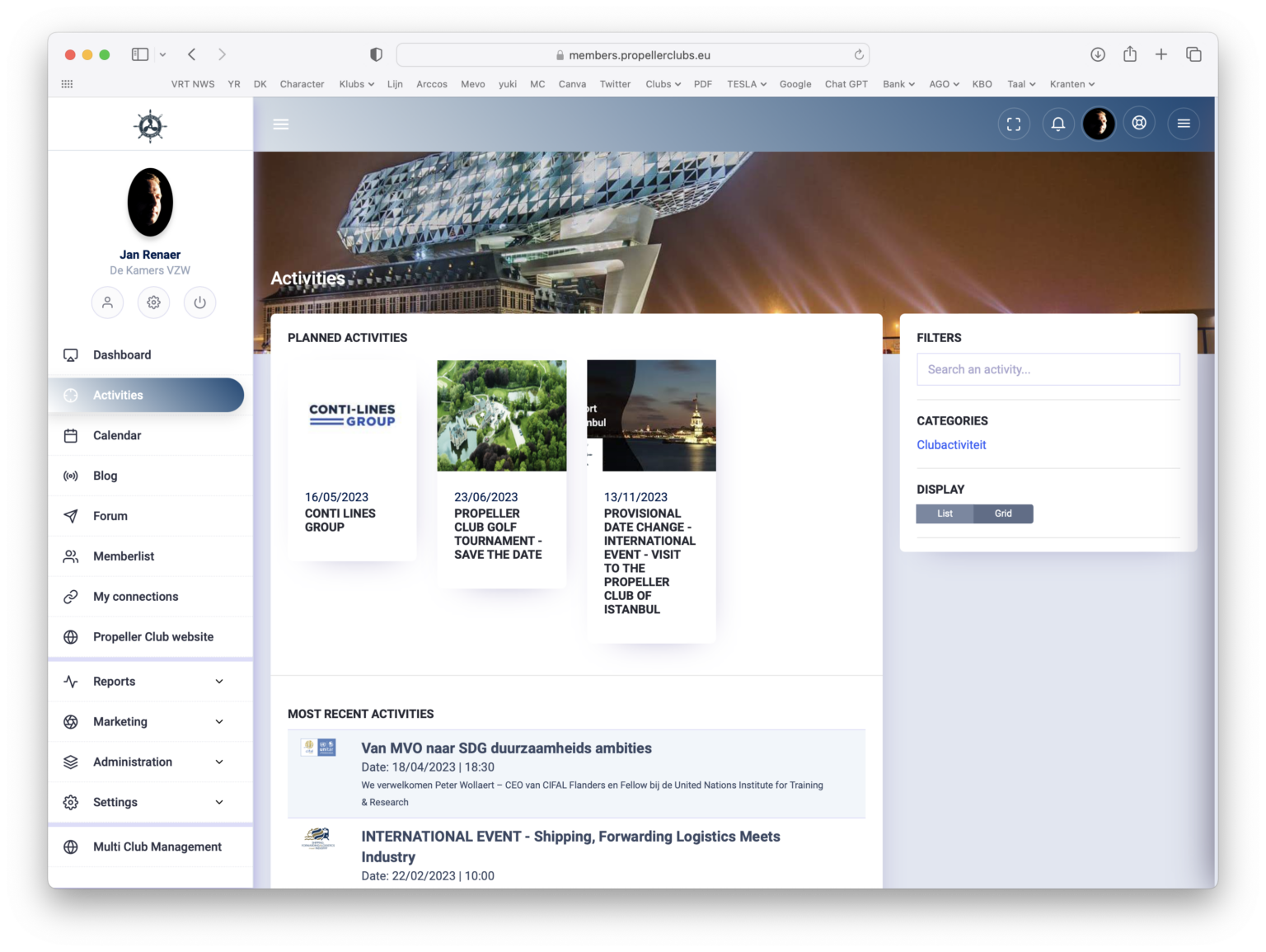Open the right-side hamburger menu icon
This screenshot has height=952, width=1266.
coord(1184,124)
